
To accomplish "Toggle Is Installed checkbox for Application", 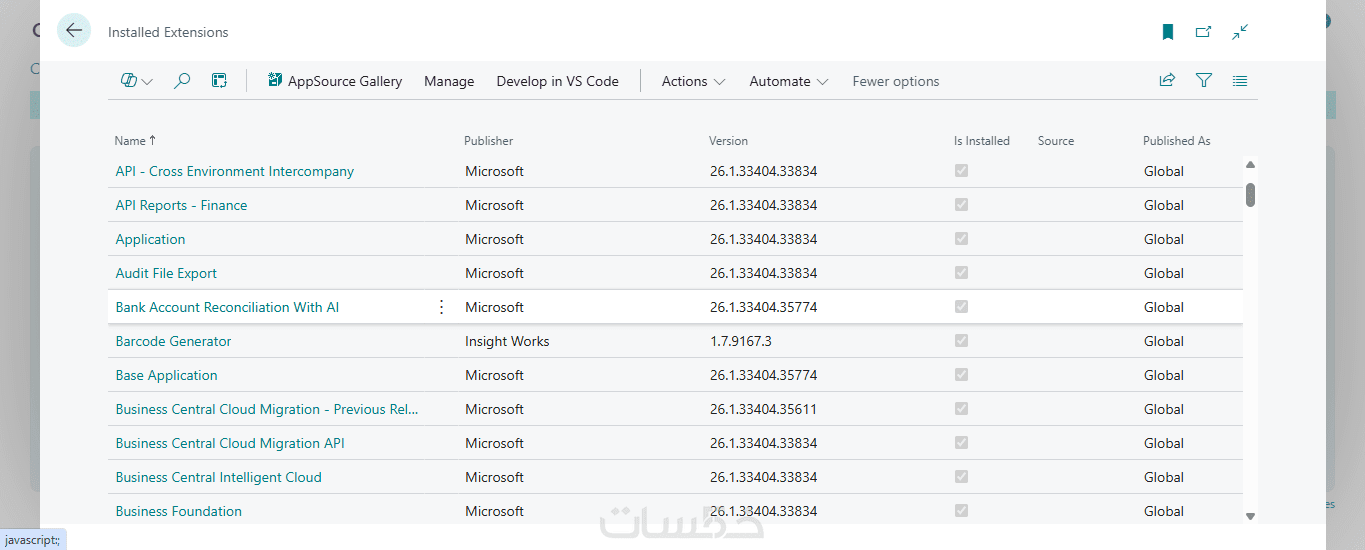I will (x=961, y=239).
